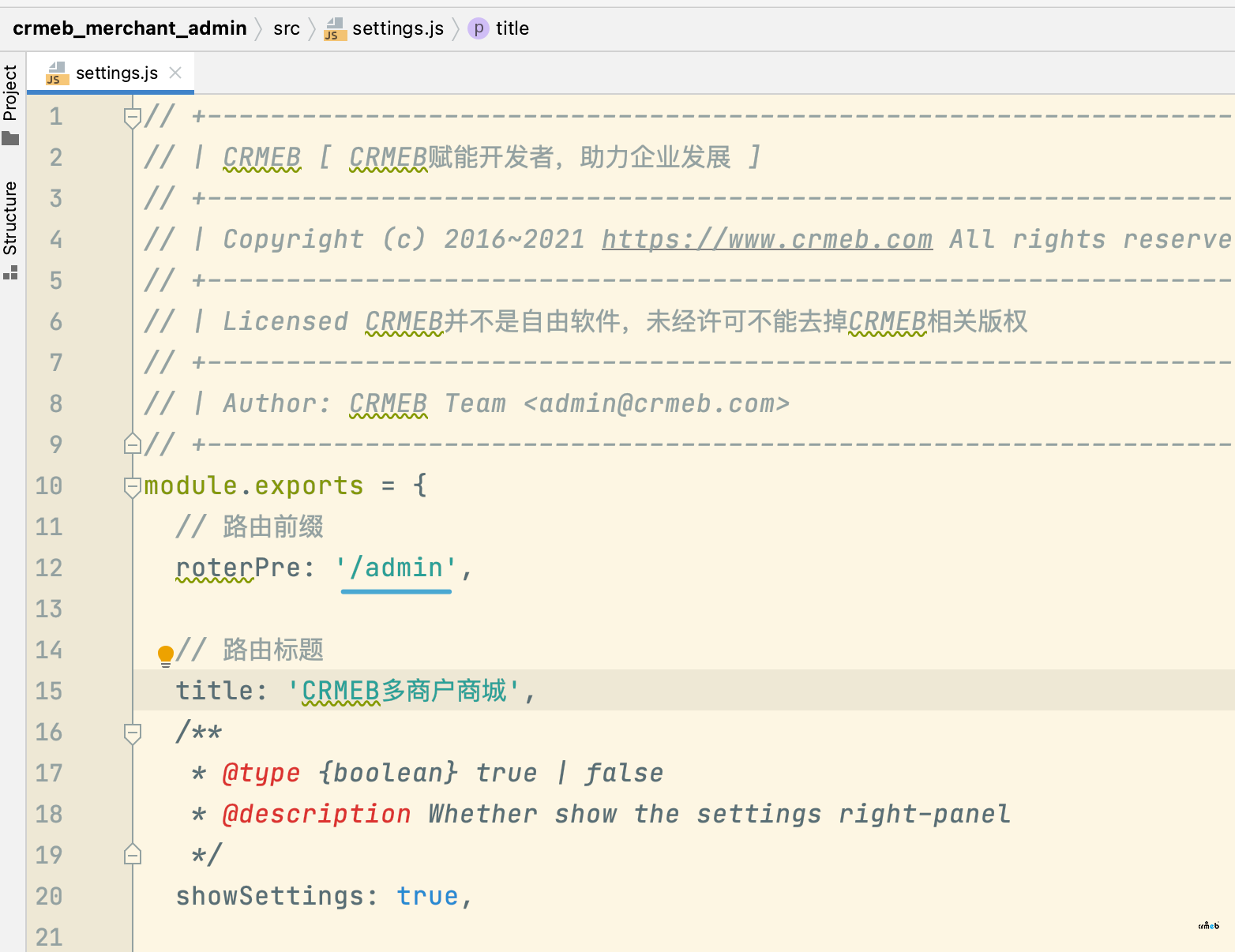The width and height of the screenshot is (1235, 952).
Task: Fold the JSDoc comment at line 16
Action: click(133, 733)
